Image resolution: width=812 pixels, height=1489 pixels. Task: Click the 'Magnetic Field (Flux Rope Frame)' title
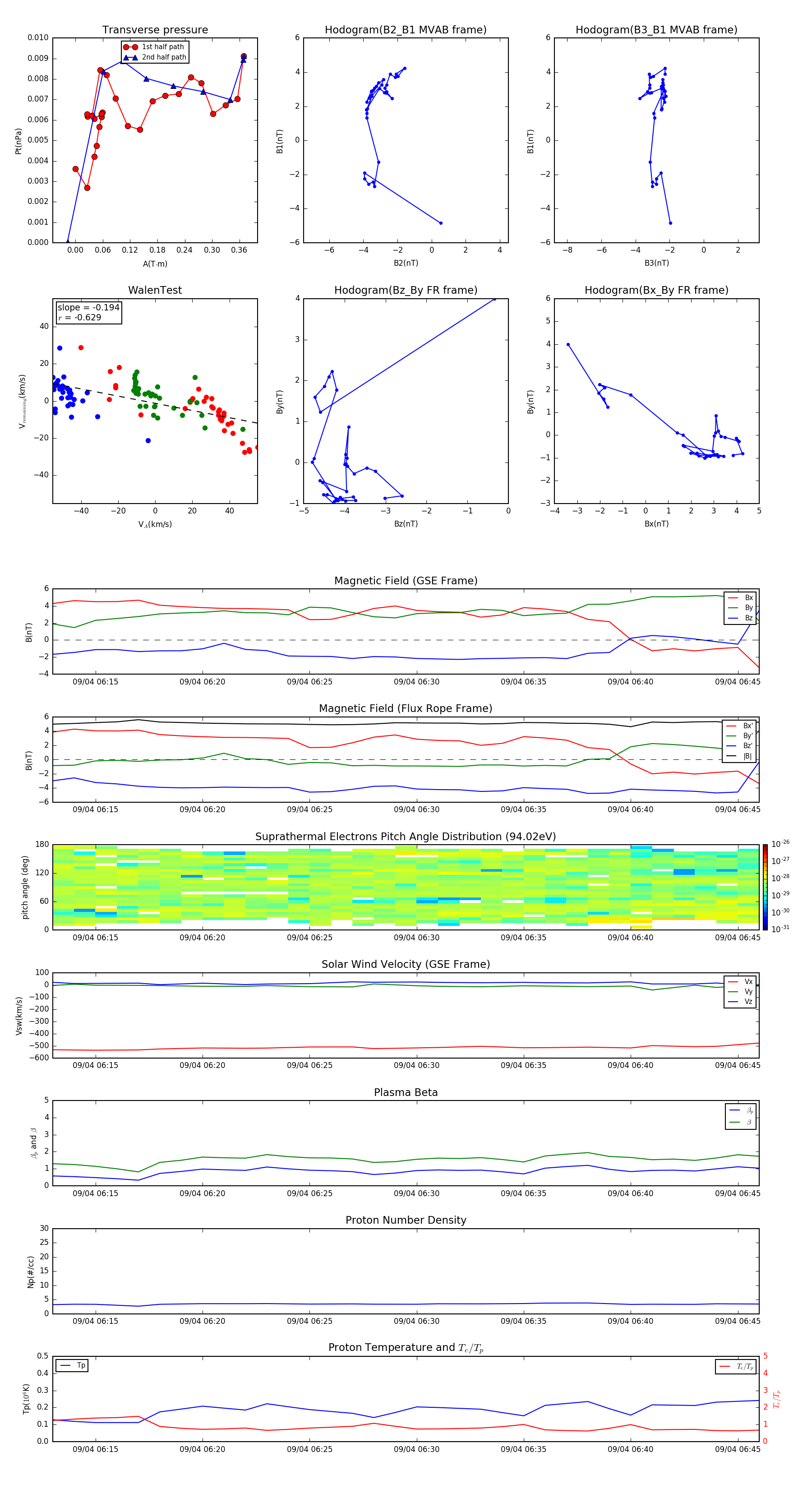(406, 709)
